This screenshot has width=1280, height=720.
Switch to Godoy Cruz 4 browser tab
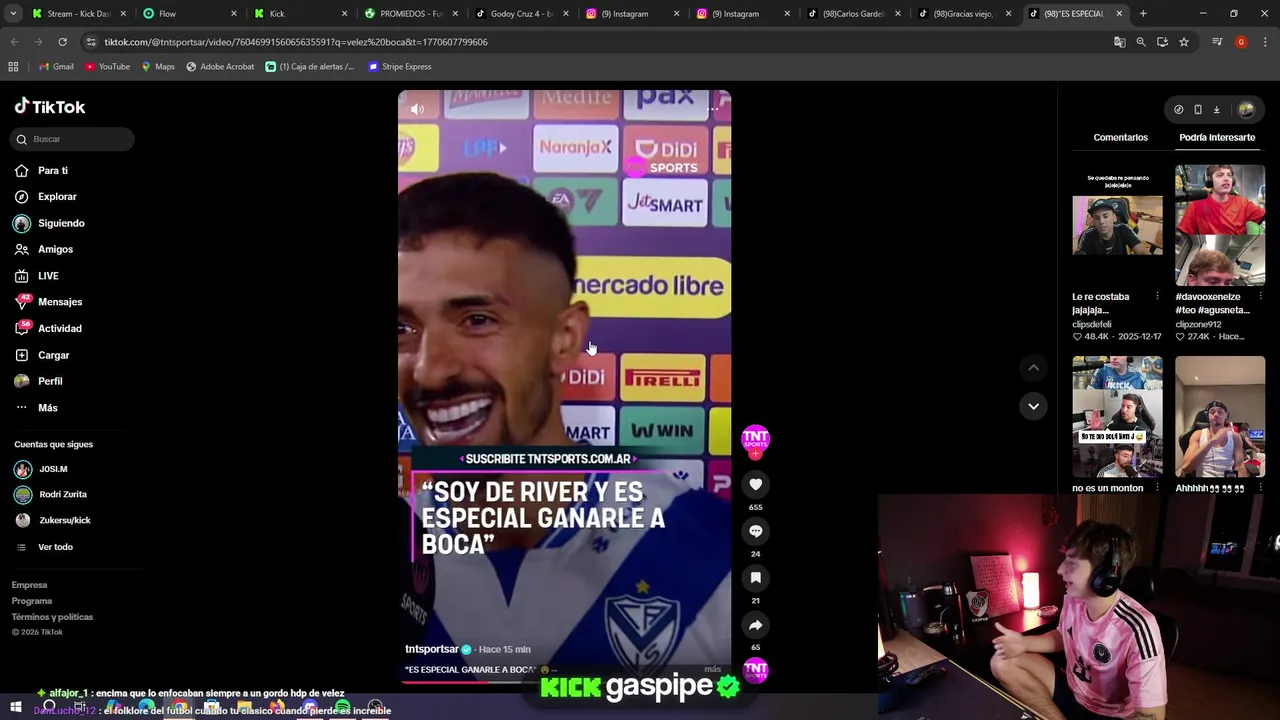(x=523, y=14)
